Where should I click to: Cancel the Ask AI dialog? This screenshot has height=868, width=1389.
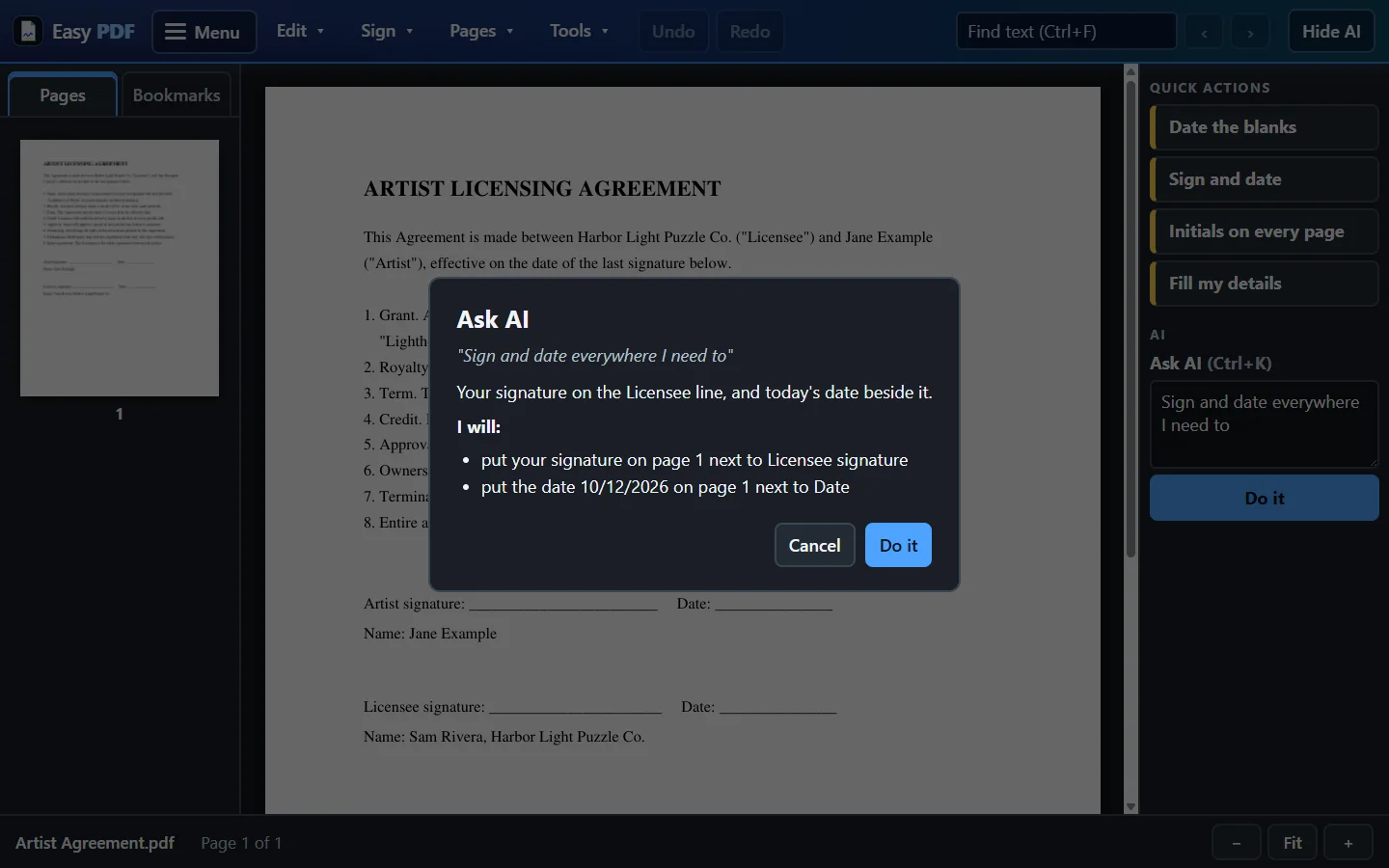point(815,545)
